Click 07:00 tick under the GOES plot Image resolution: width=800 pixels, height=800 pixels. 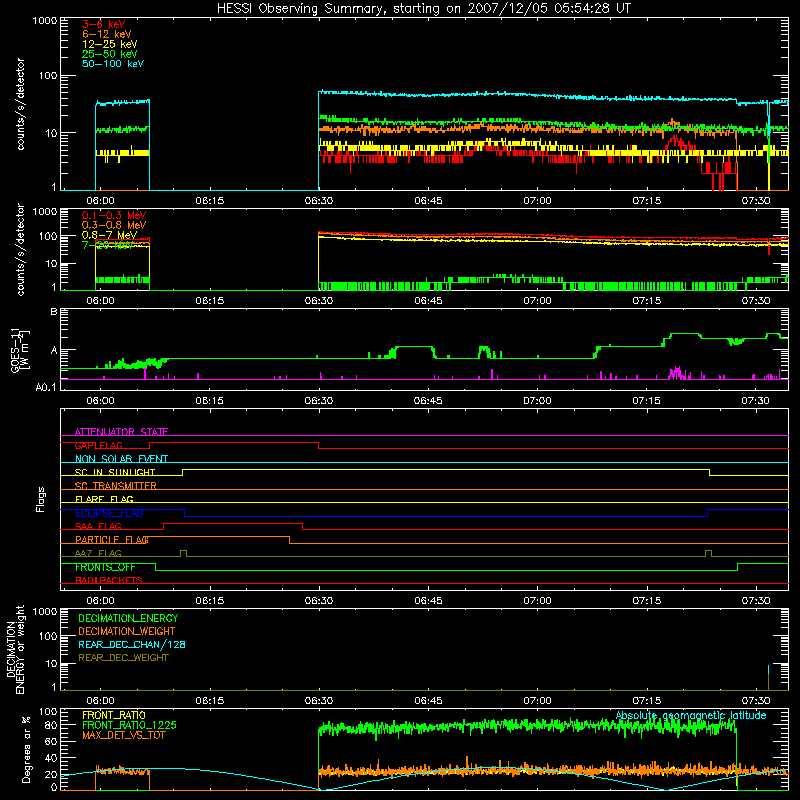(x=537, y=401)
